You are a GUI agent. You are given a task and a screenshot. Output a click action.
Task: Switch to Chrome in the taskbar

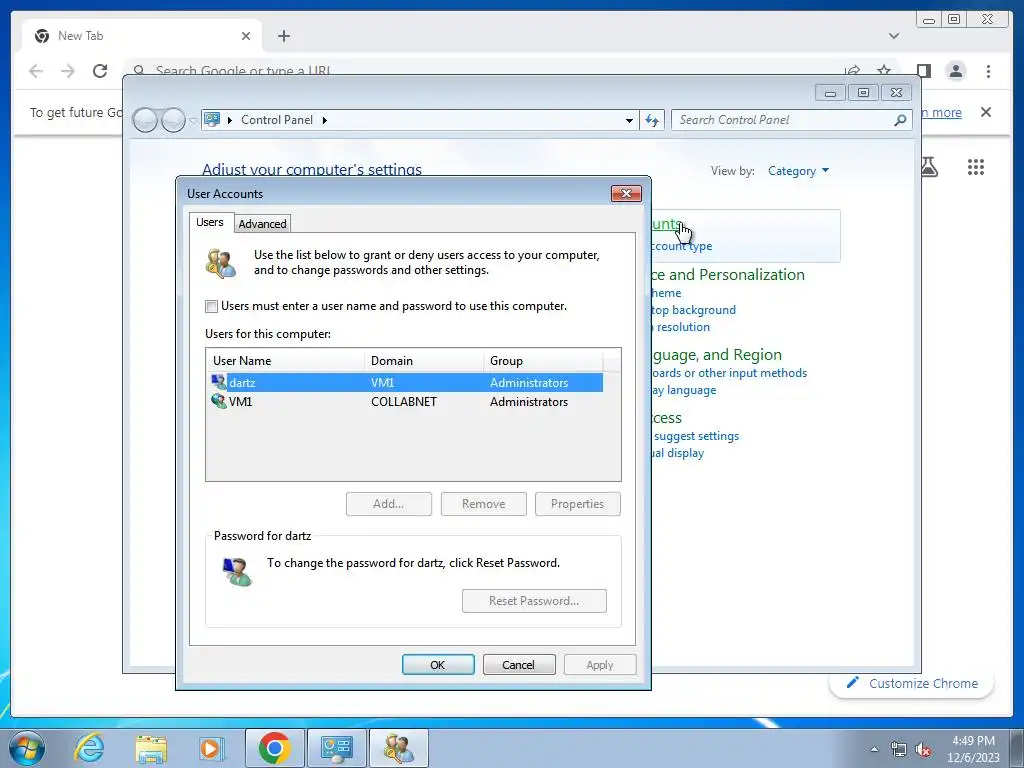274,748
